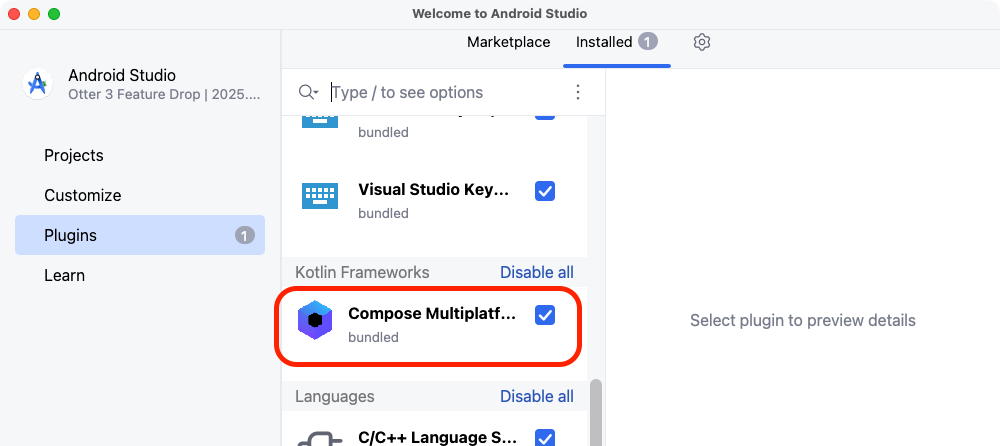Click the plugin list scrollbar thumb

tap(596, 412)
